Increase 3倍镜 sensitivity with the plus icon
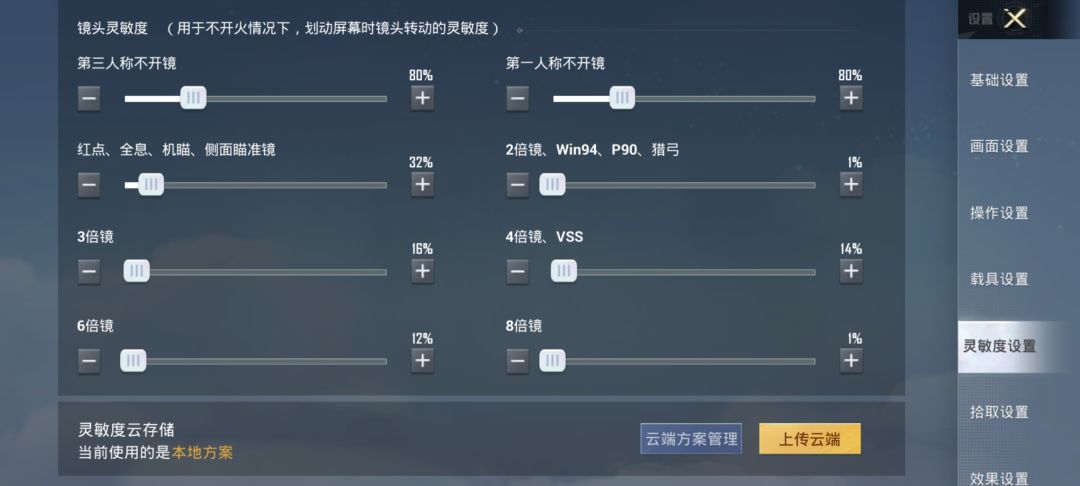This screenshot has height=486, width=1080. 422,270
